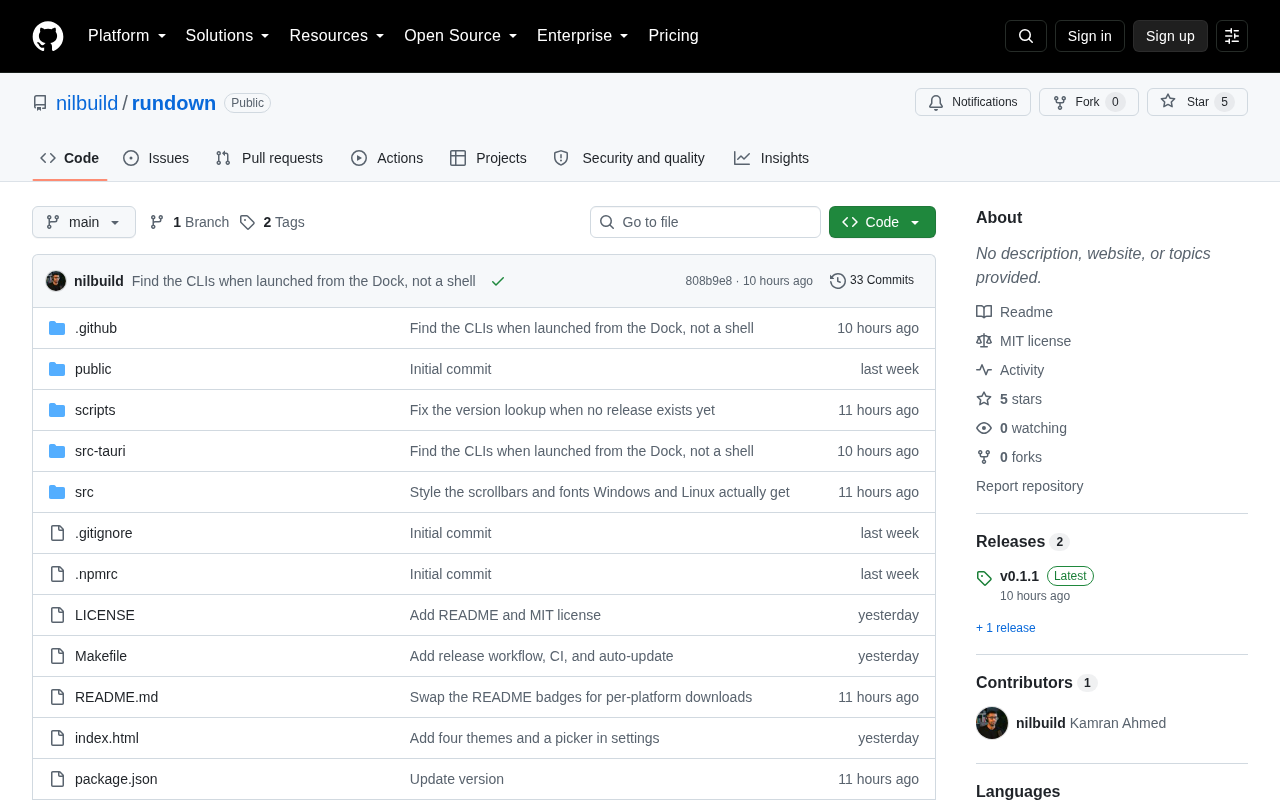The width and height of the screenshot is (1280, 800).
Task: Click the LICENSE file icon
Action: click(x=57, y=615)
